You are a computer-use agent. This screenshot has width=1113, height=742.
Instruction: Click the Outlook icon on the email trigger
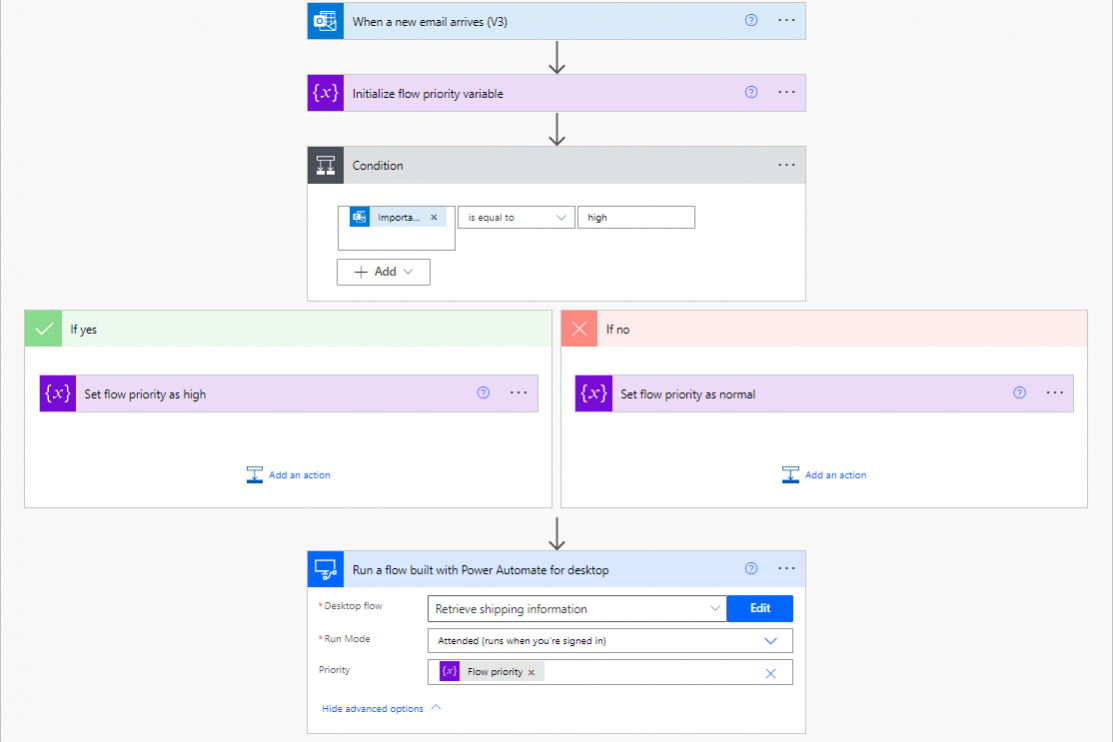[x=325, y=21]
